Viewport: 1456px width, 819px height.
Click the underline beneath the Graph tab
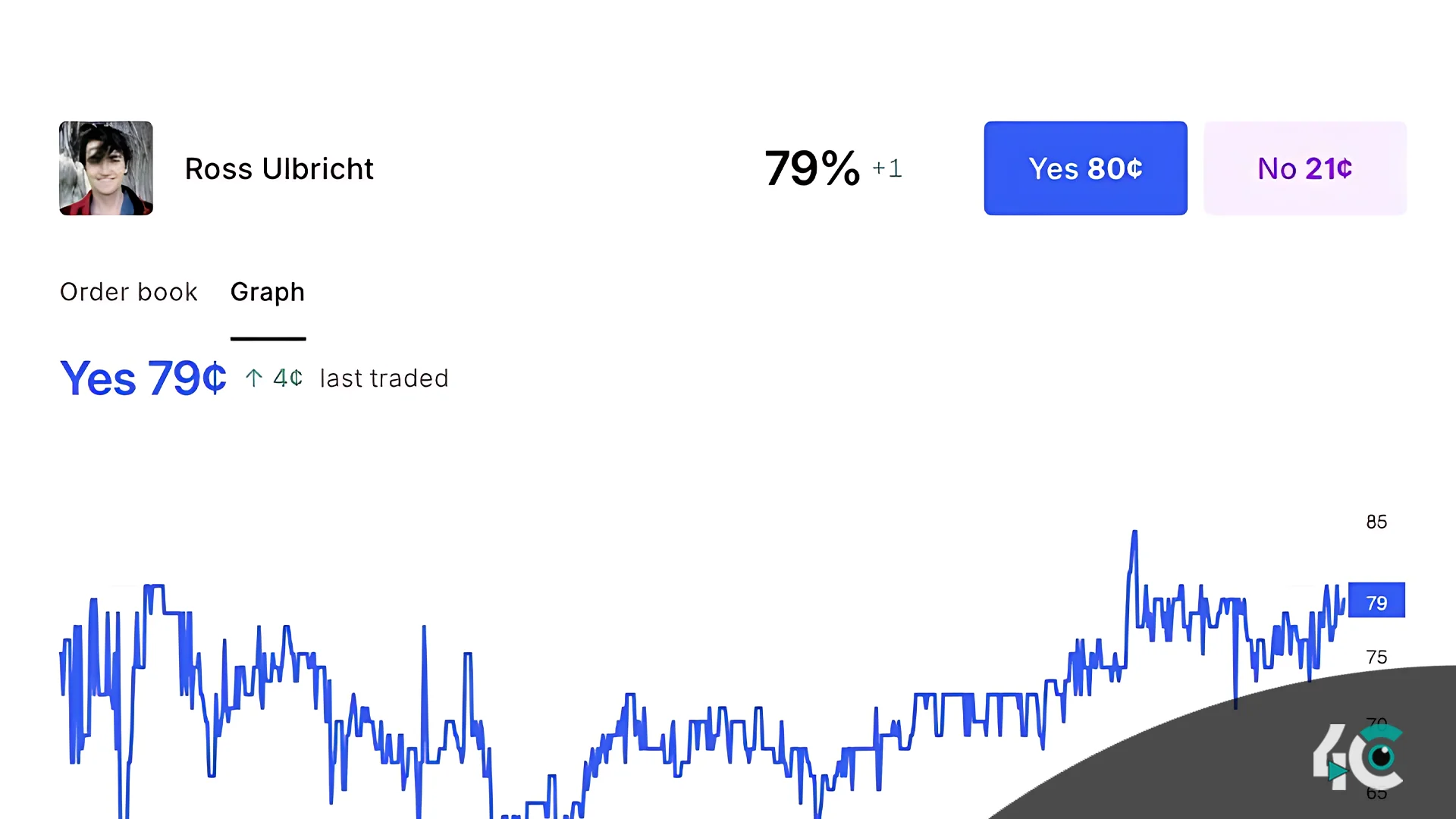[x=268, y=338]
